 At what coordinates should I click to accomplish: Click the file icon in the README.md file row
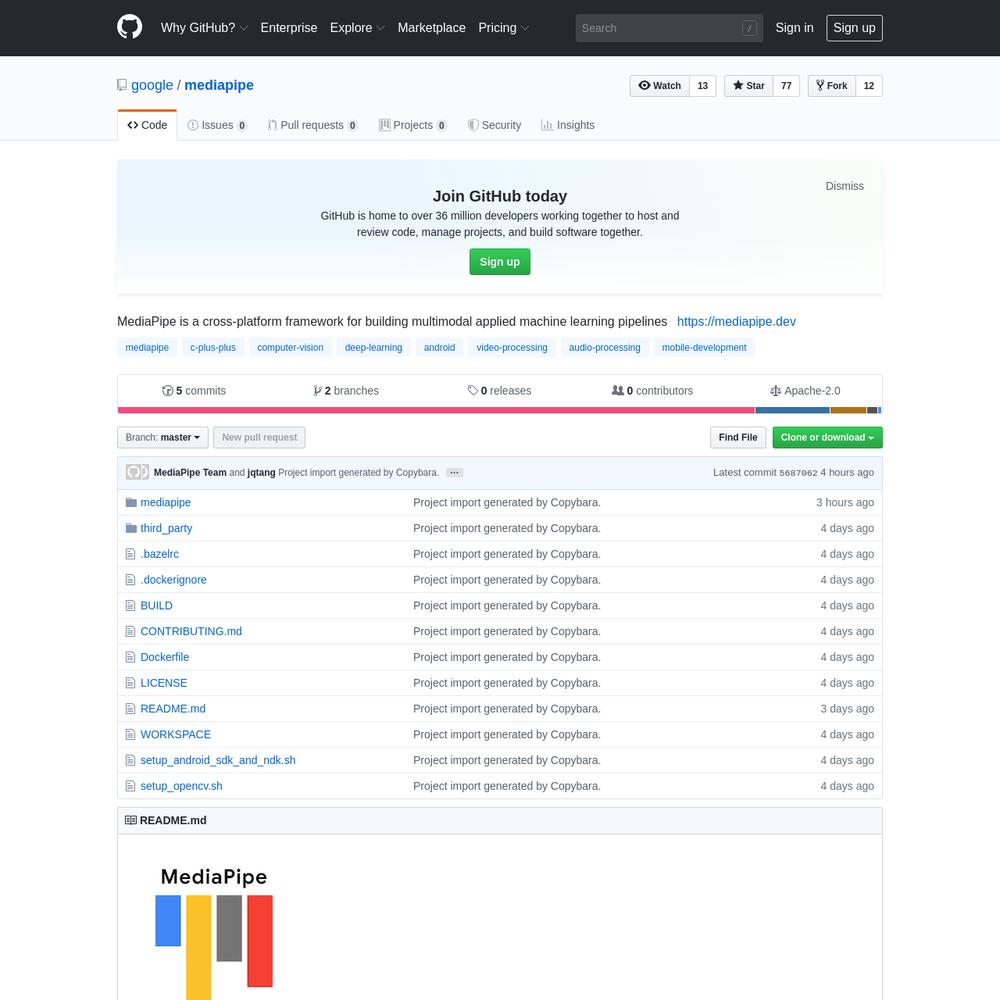(x=131, y=709)
